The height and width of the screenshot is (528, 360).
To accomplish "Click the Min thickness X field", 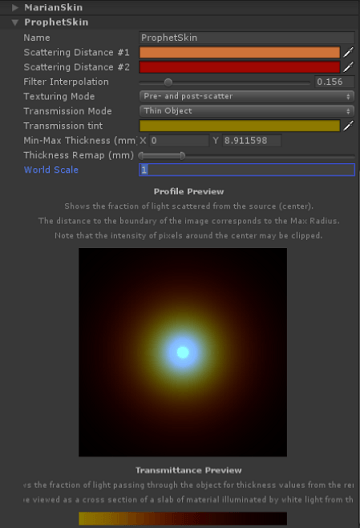I will [179, 140].
